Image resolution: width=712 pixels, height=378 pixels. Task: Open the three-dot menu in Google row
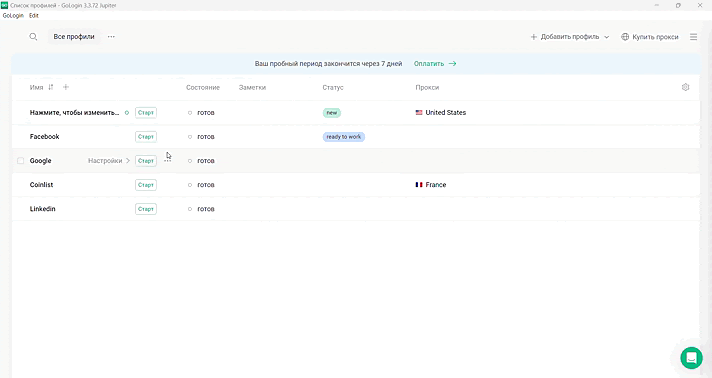[x=168, y=161]
